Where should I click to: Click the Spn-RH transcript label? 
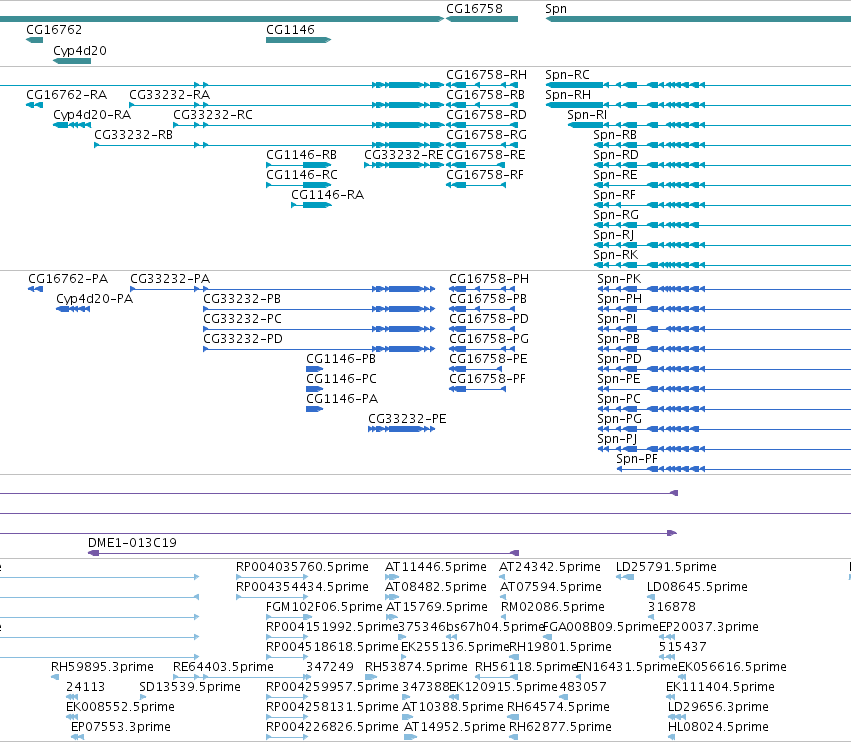click(x=568, y=94)
